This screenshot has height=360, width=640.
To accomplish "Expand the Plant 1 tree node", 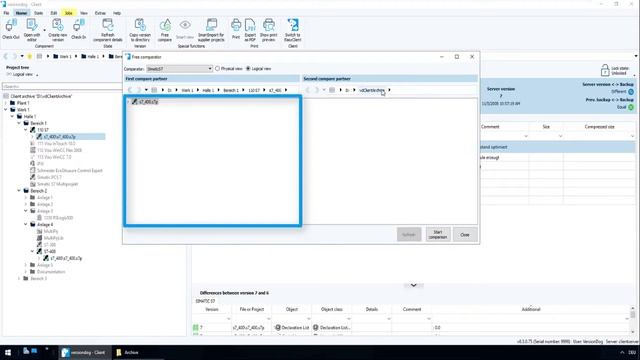I will click(6, 103).
